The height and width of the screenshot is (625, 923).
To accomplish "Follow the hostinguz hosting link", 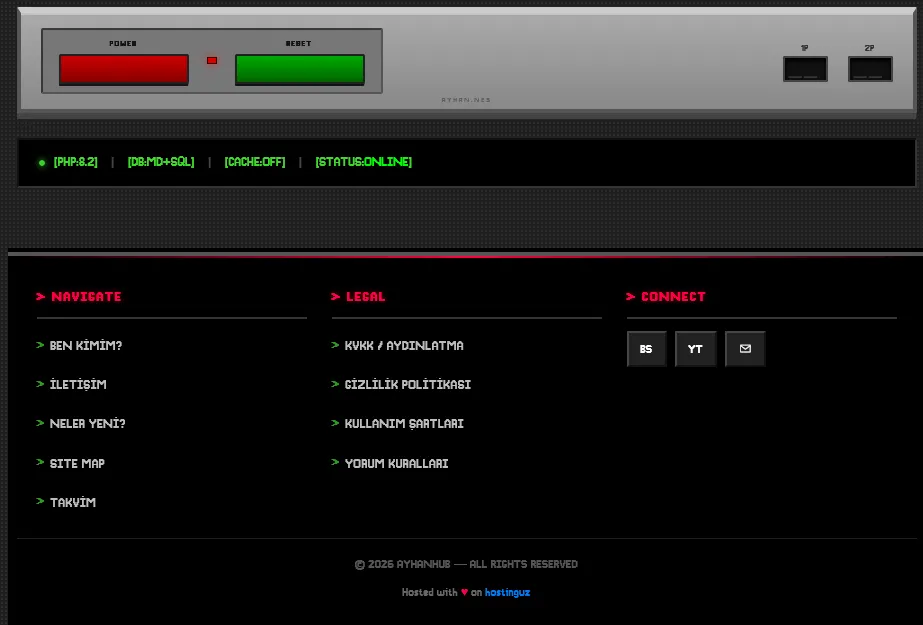I will (507, 592).
